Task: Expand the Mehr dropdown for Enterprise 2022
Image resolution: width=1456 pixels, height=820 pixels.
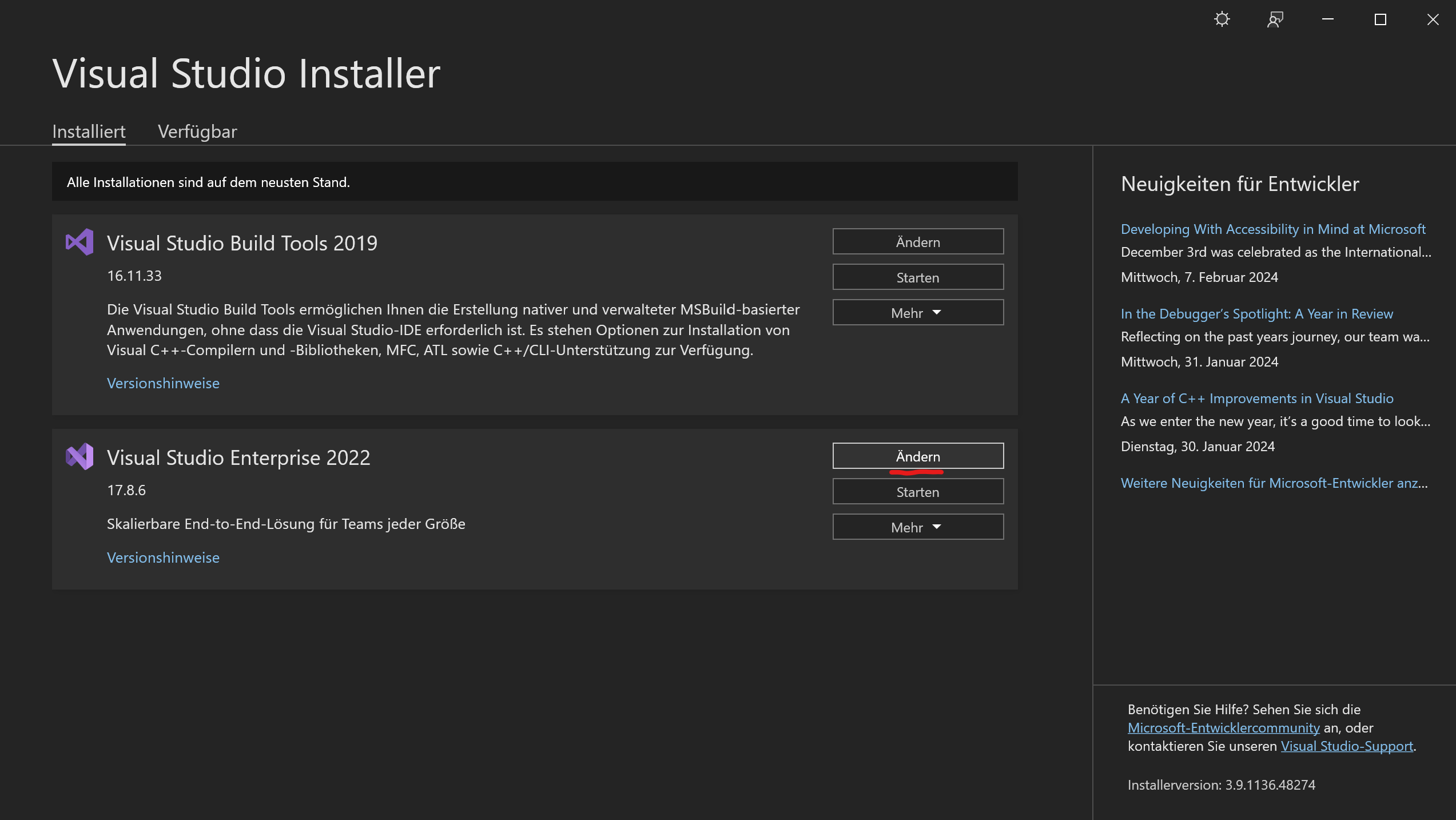Action: point(918,527)
